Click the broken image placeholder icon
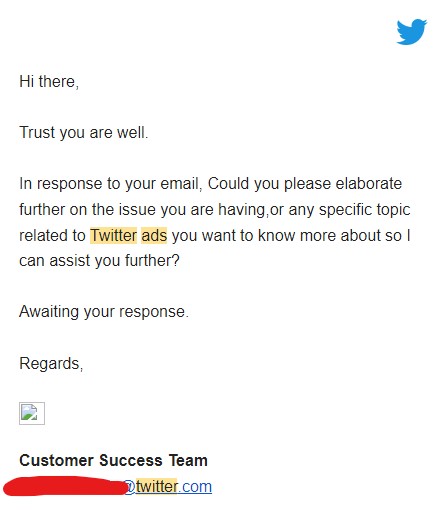Screen dimensions: 448x513 tap(32, 414)
